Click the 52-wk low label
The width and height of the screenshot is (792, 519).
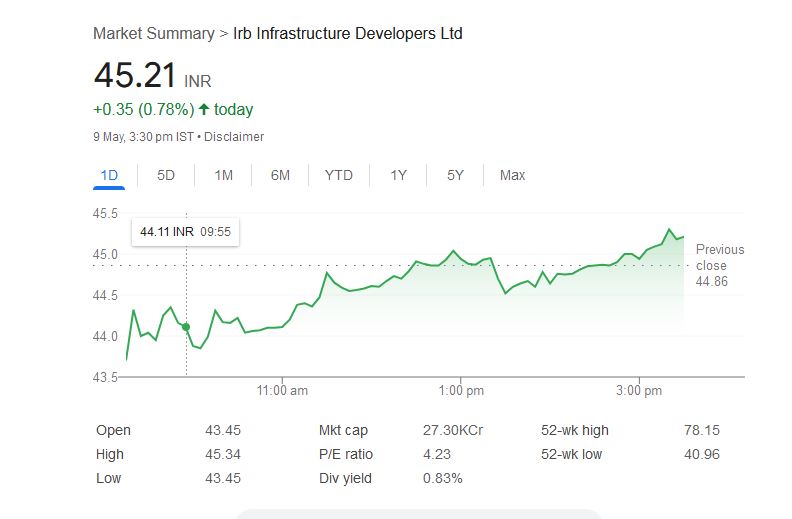tap(571, 454)
